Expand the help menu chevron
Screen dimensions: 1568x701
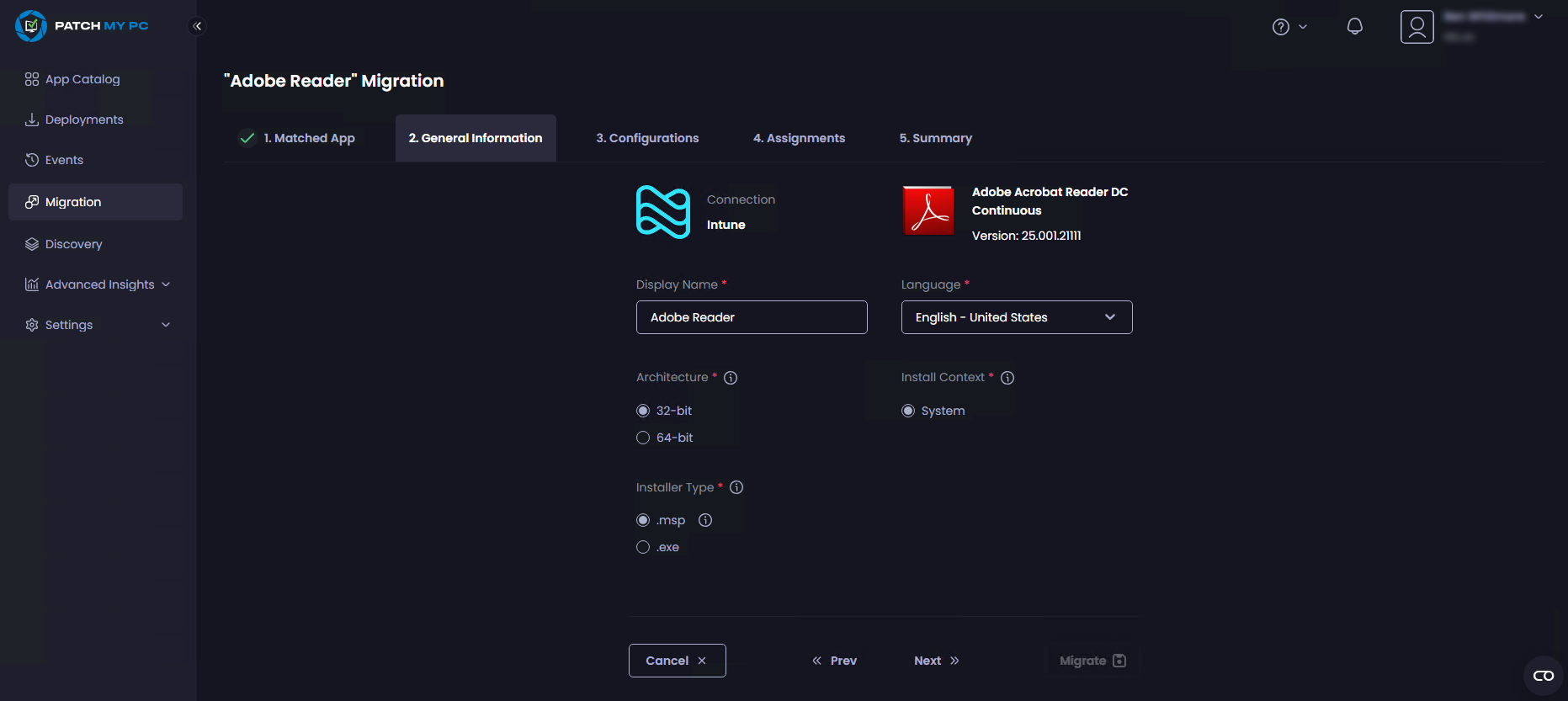[1303, 27]
